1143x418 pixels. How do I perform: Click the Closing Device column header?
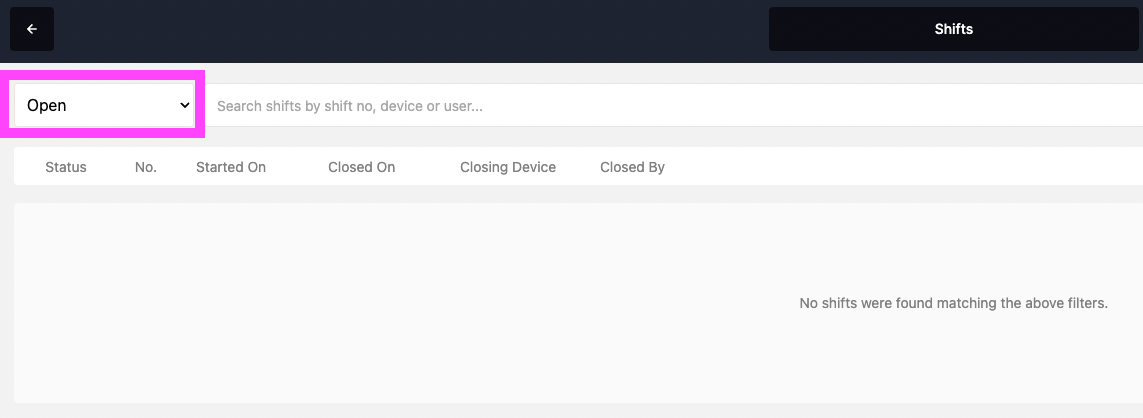[508, 167]
